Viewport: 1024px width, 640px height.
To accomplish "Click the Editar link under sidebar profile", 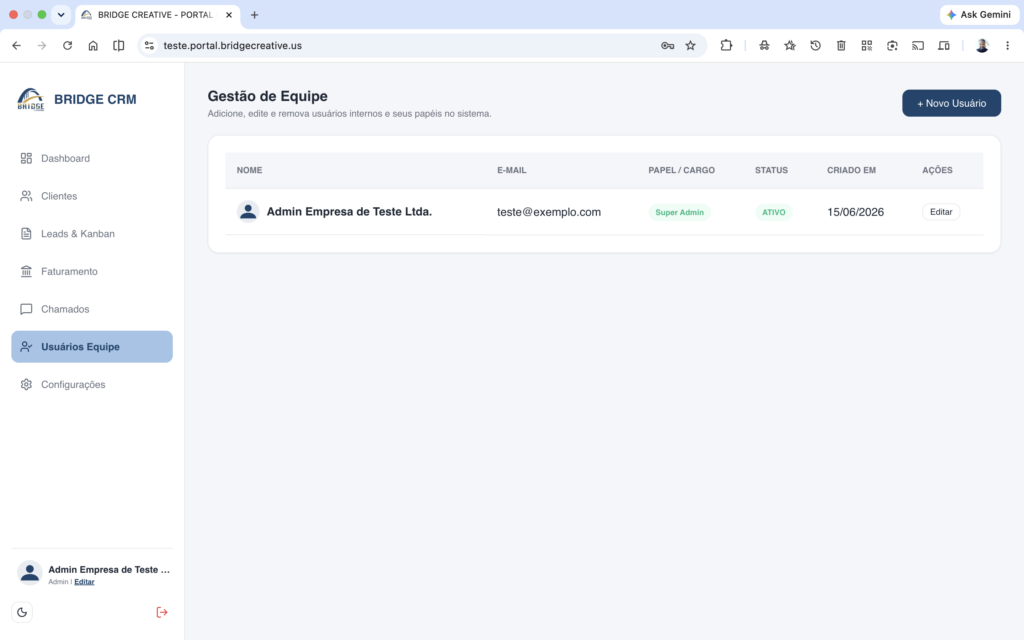I will point(84,582).
